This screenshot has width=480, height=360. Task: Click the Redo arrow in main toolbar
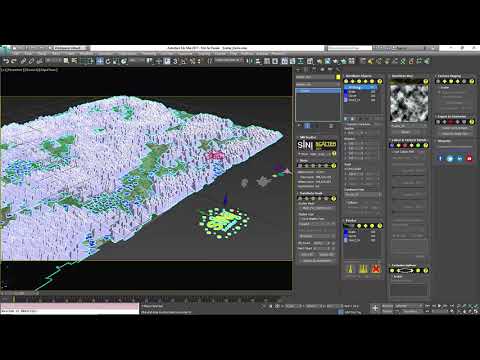pos(14,61)
